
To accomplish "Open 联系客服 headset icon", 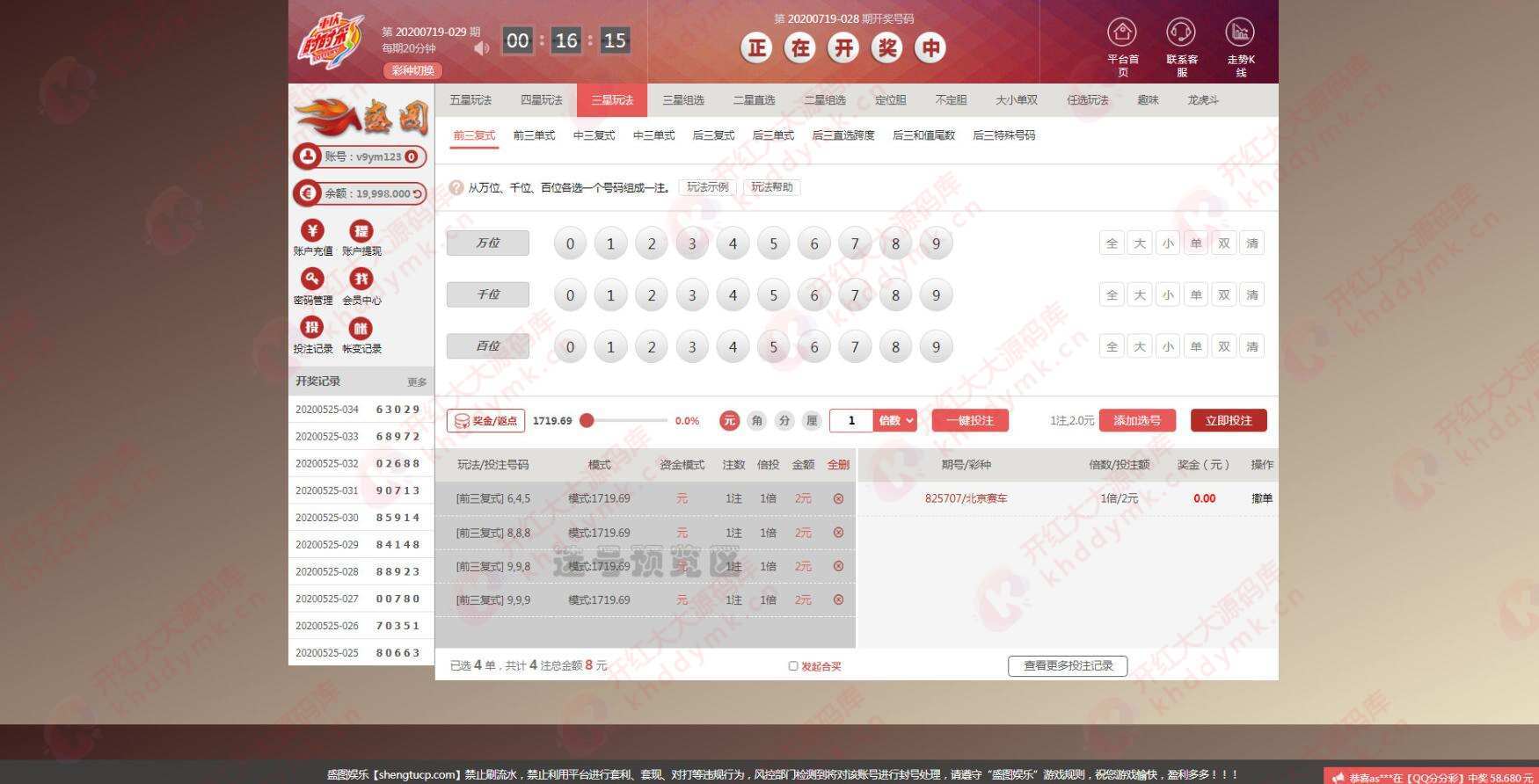I will (1181, 33).
